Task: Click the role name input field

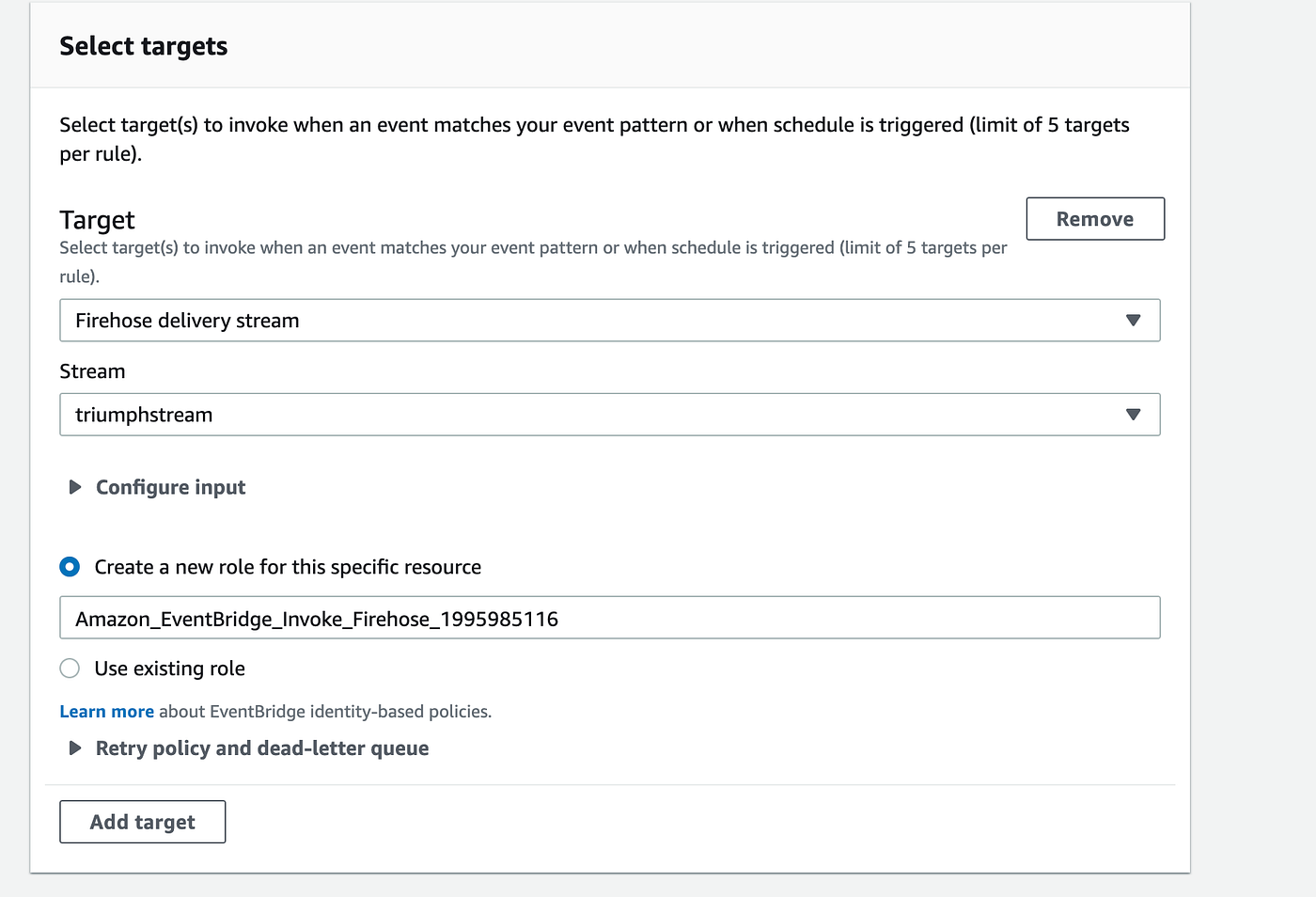Action: point(609,618)
